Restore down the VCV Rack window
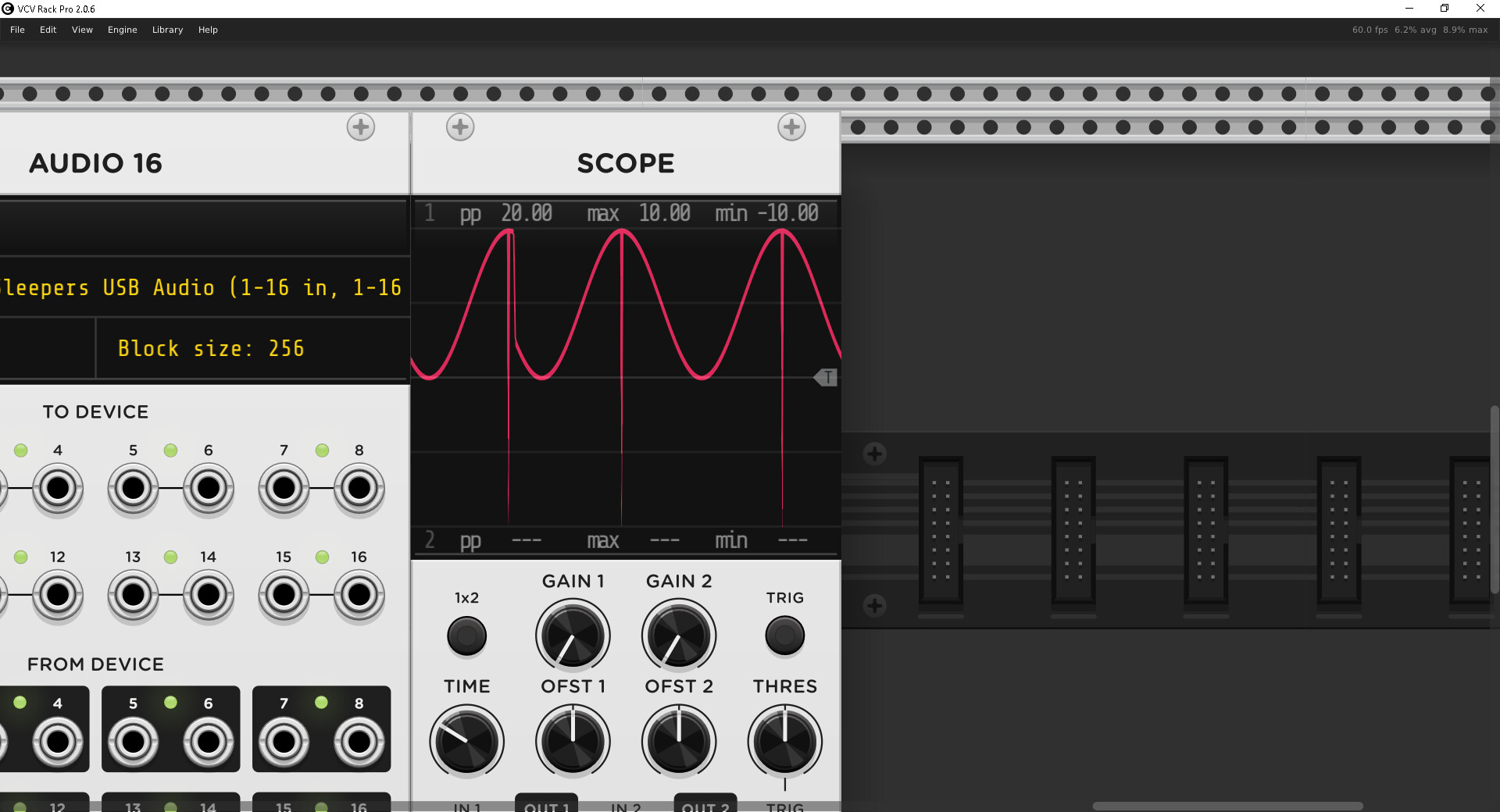Screen dimensions: 1500x812 pyautogui.click(x=1445, y=9)
